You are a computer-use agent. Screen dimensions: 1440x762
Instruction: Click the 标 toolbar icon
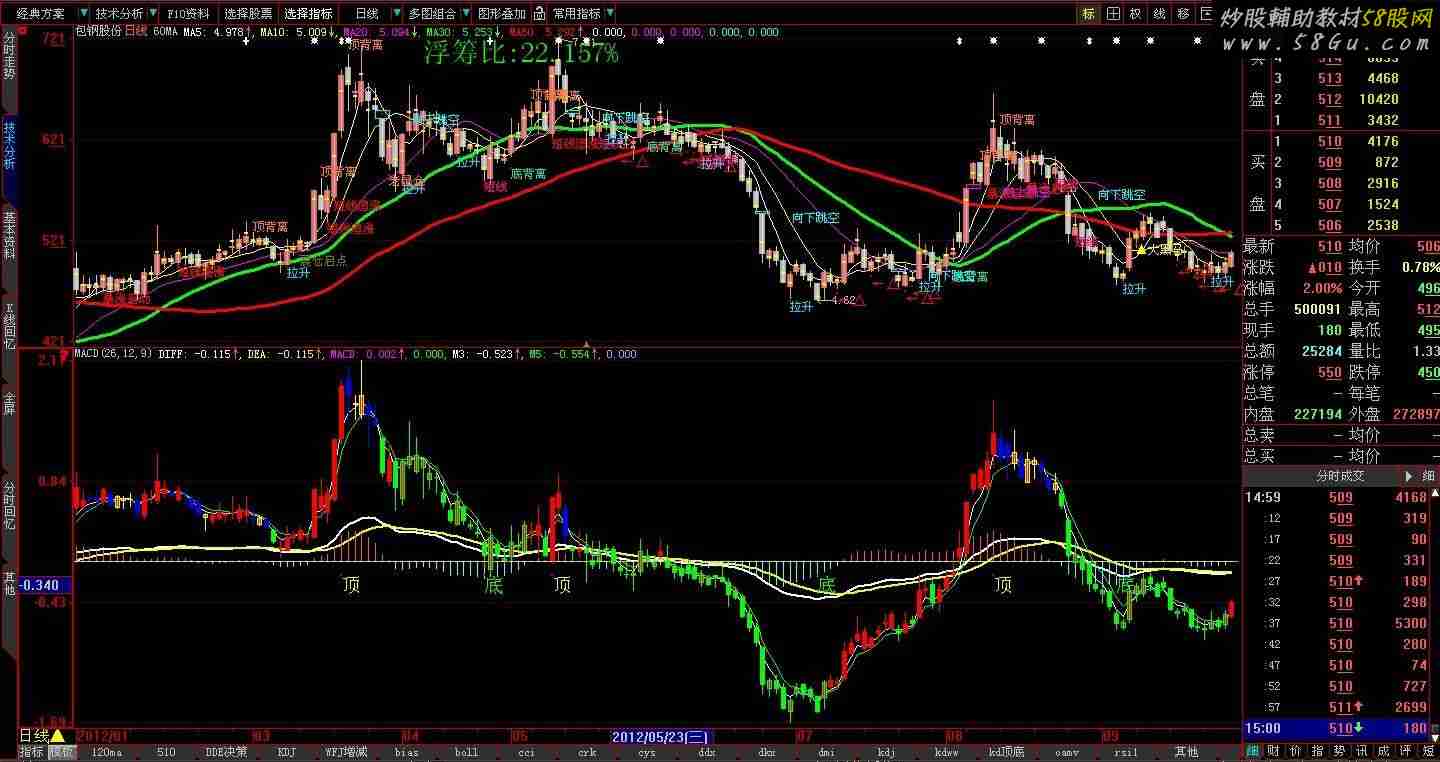coord(1088,14)
